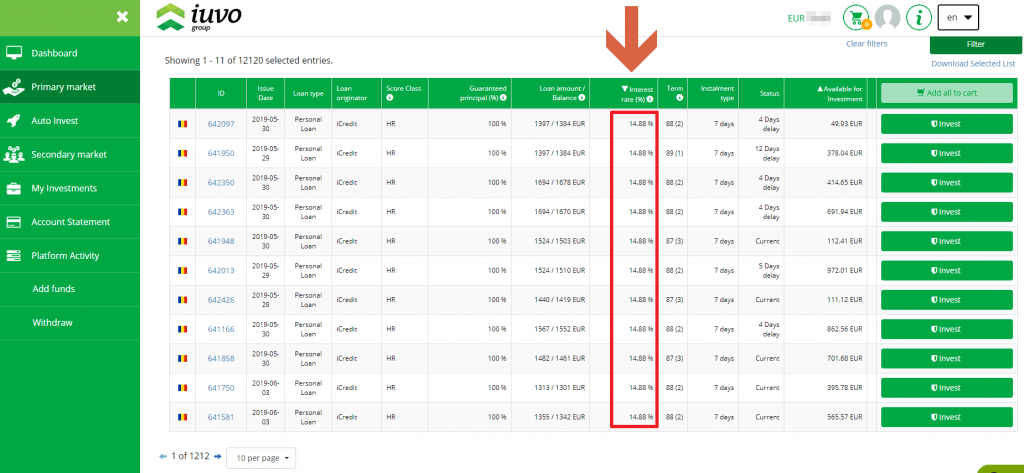
Task: Click the iuvo group logo
Action: tap(199, 17)
